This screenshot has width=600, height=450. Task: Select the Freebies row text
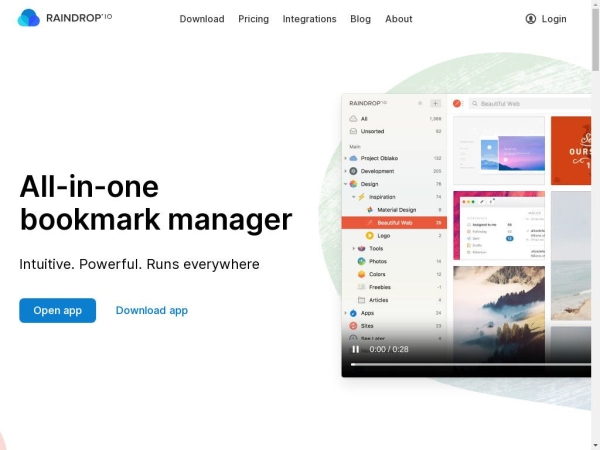point(380,287)
